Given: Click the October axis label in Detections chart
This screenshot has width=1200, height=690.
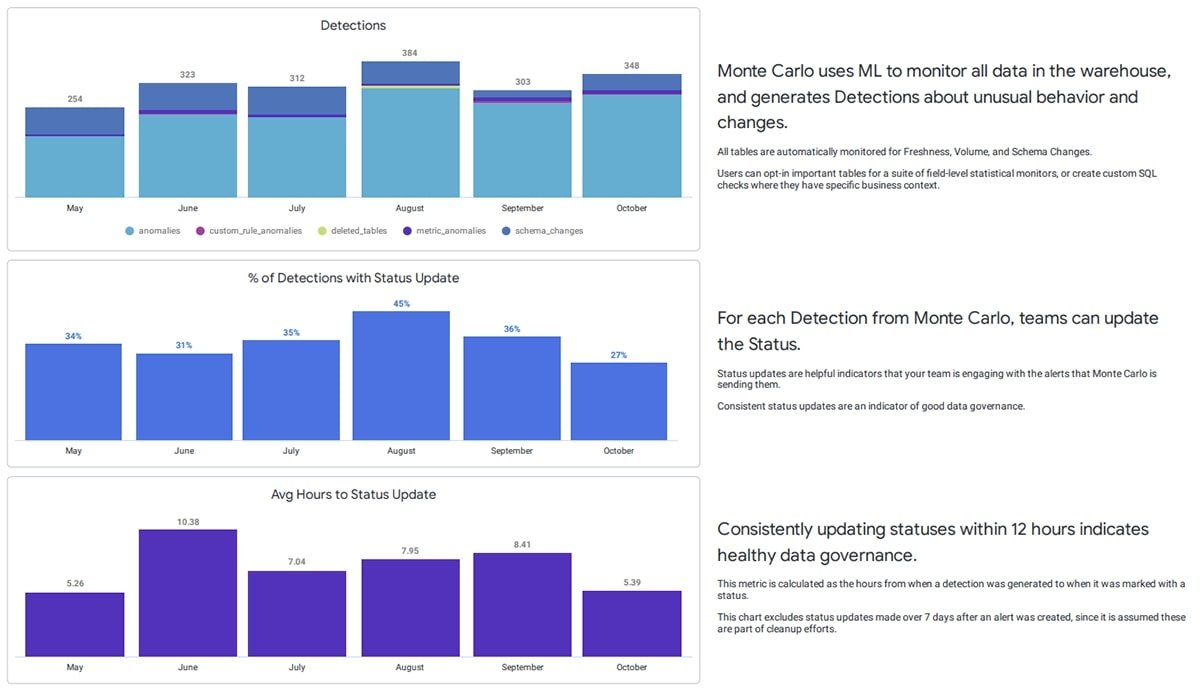Looking at the screenshot, I should (630, 208).
